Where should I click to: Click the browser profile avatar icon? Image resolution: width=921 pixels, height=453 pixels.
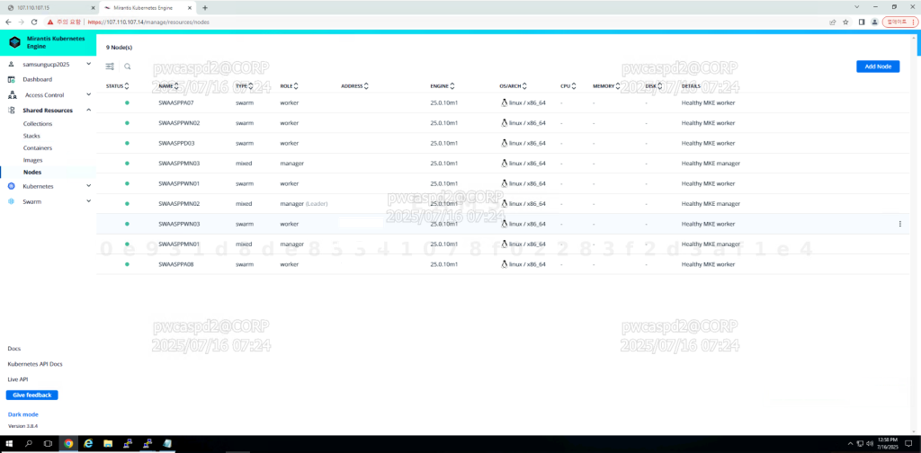(x=875, y=22)
